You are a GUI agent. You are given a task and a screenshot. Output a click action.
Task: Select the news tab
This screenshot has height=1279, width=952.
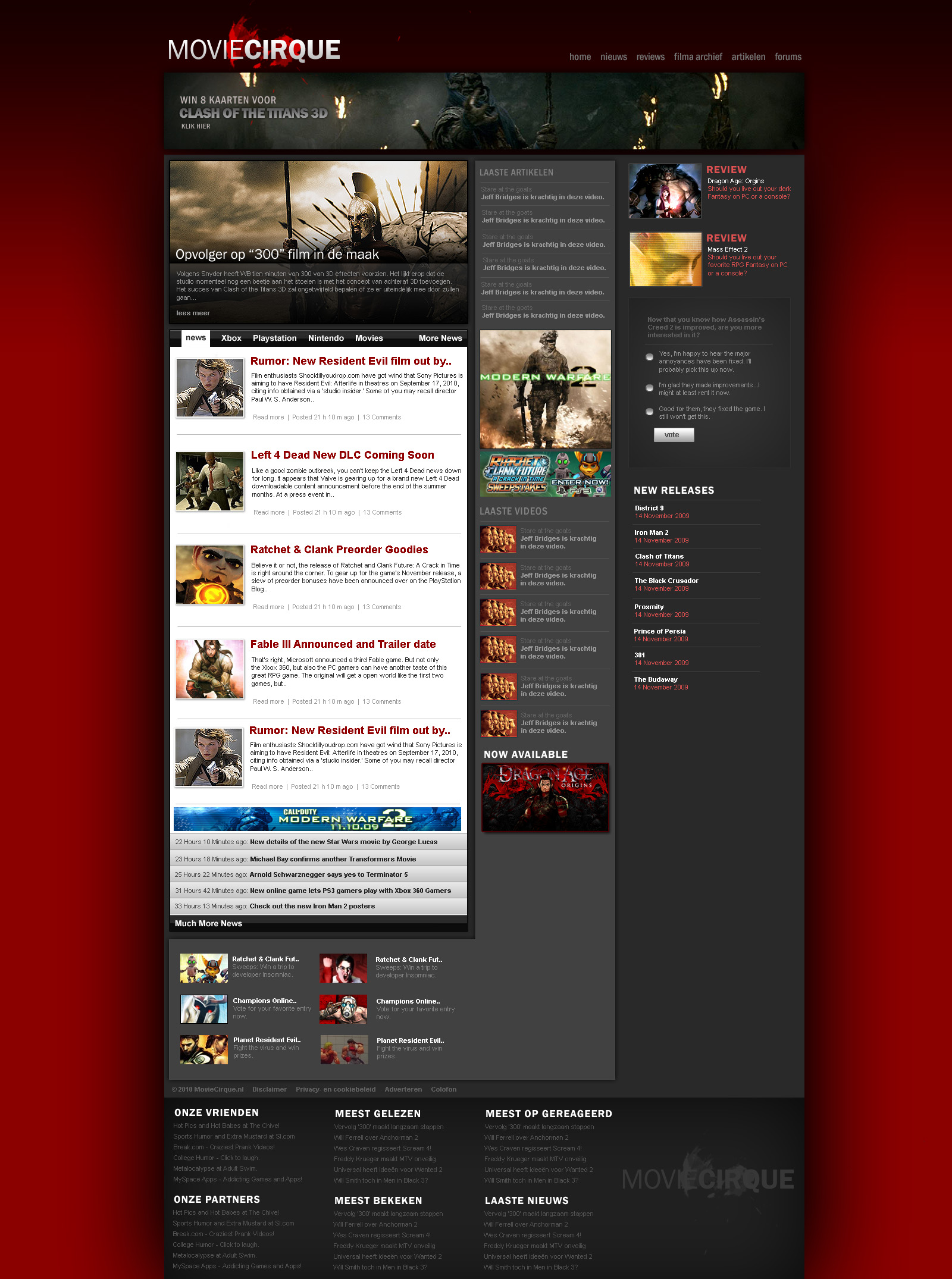pyautogui.click(x=196, y=338)
